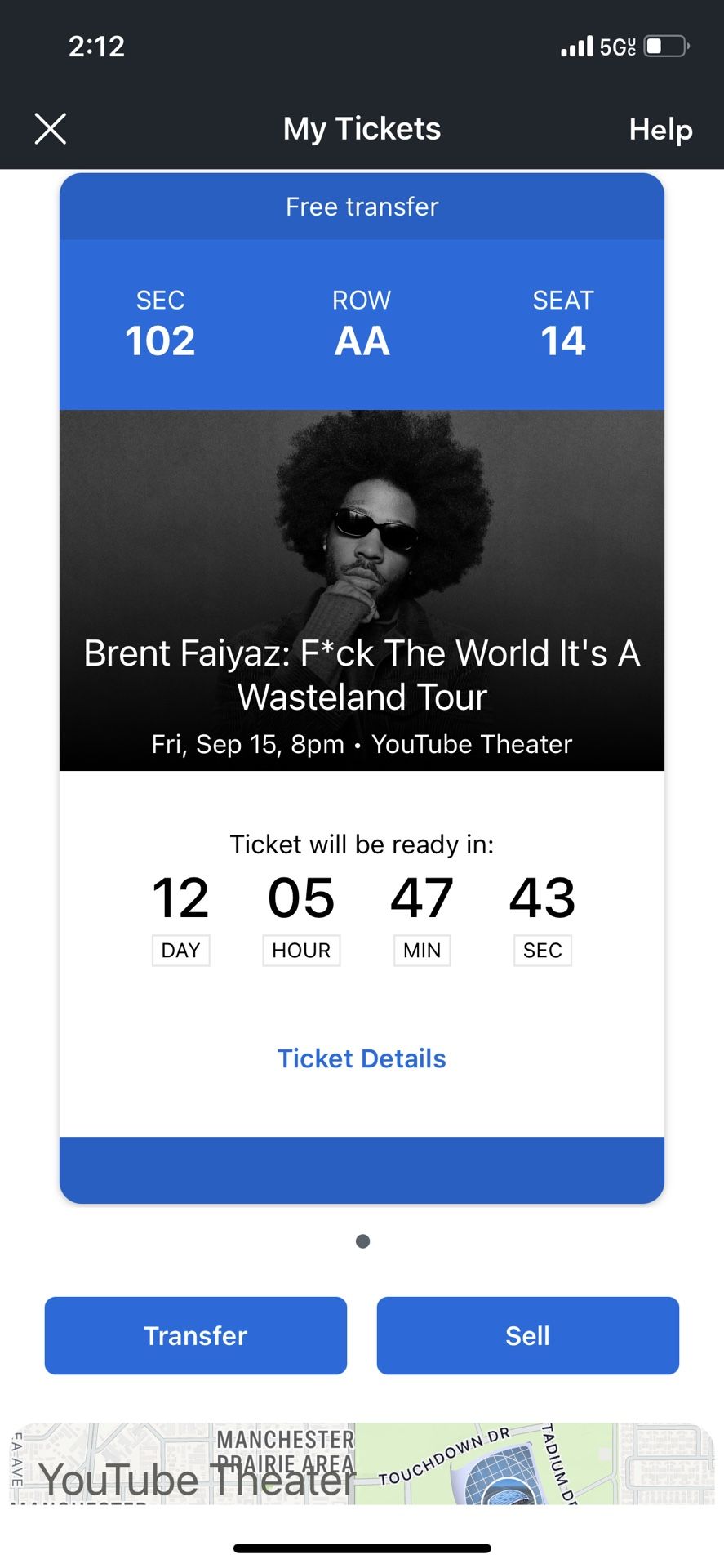Screen dimensions: 724x1568
Task: Tap the Wasteland Tour event title
Action: (x=362, y=675)
